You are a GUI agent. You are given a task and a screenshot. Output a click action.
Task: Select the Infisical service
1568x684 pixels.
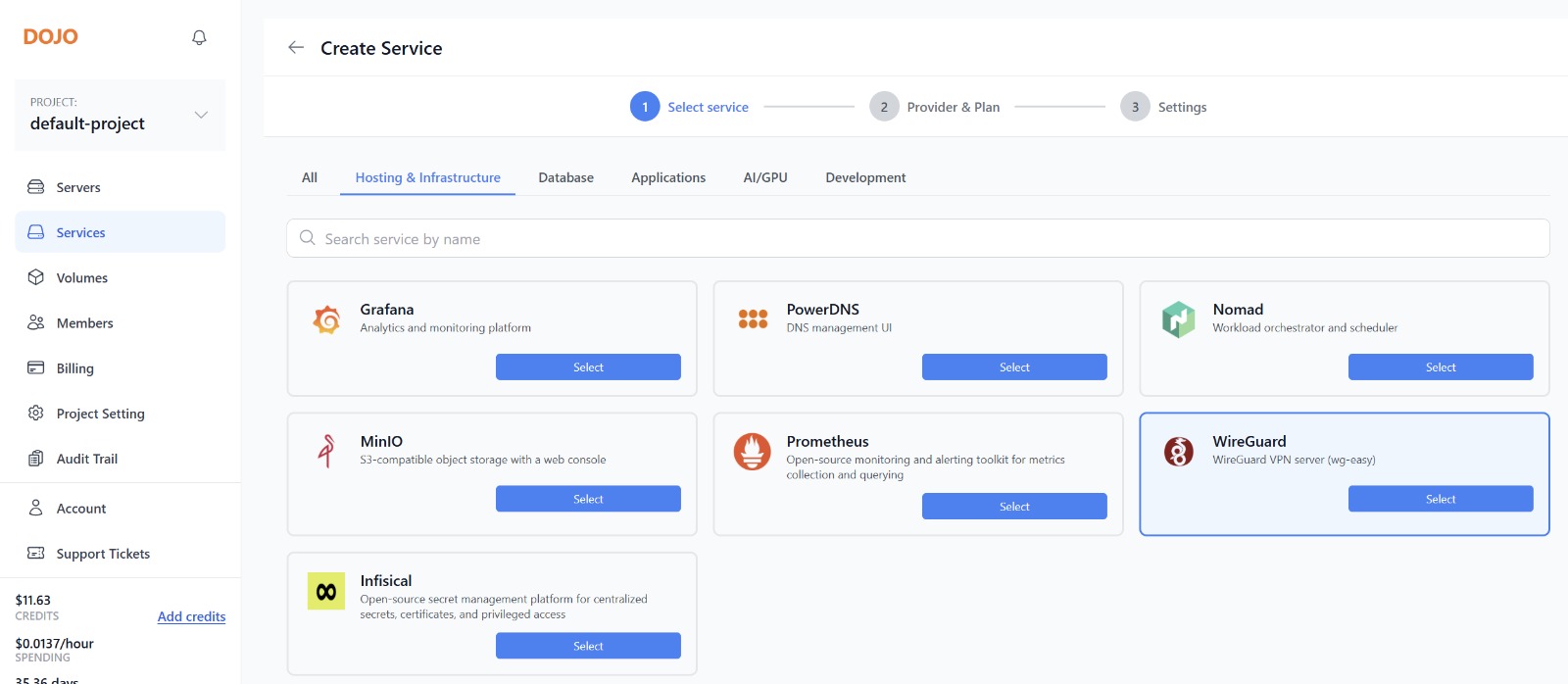point(588,646)
